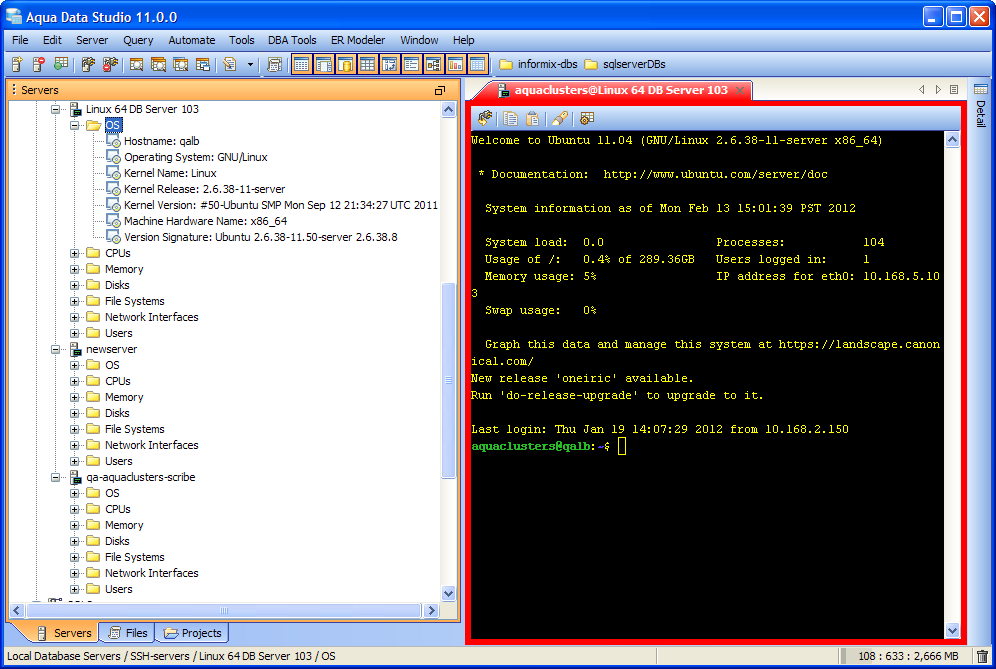Click the memory usage indicator in status bar
This screenshot has width=996, height=669.
pos(906,656)
